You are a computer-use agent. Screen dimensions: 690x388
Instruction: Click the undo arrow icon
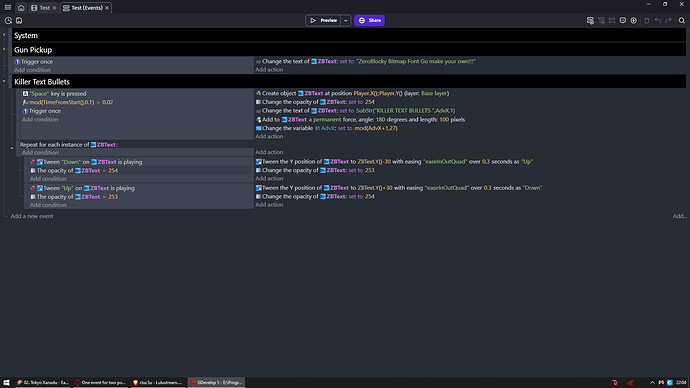click(657, 21)
